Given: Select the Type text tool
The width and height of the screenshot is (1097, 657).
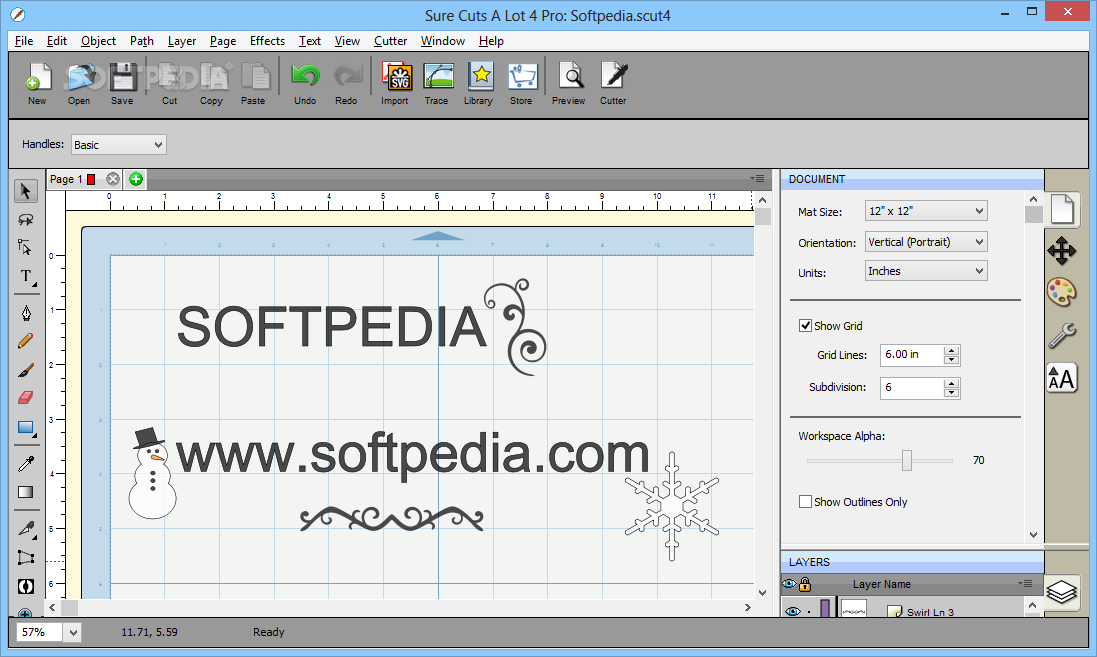Looking at the screenshot, I should pyautogui.click(x=26, y=276).
